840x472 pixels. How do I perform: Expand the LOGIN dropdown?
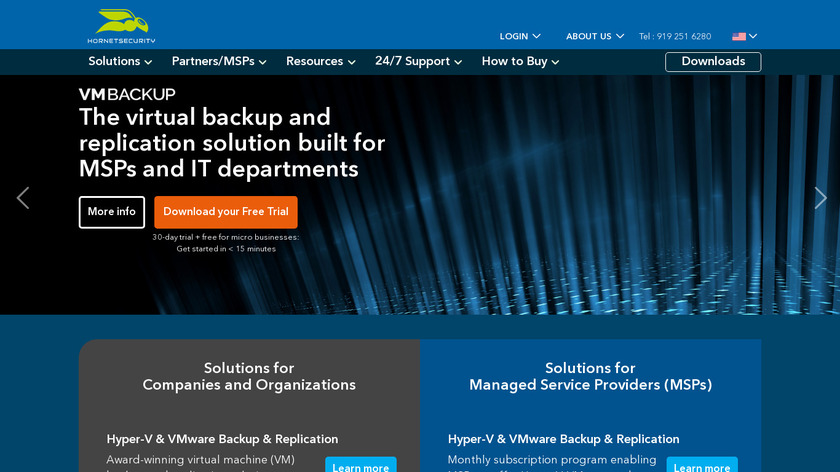pos(520,36)
